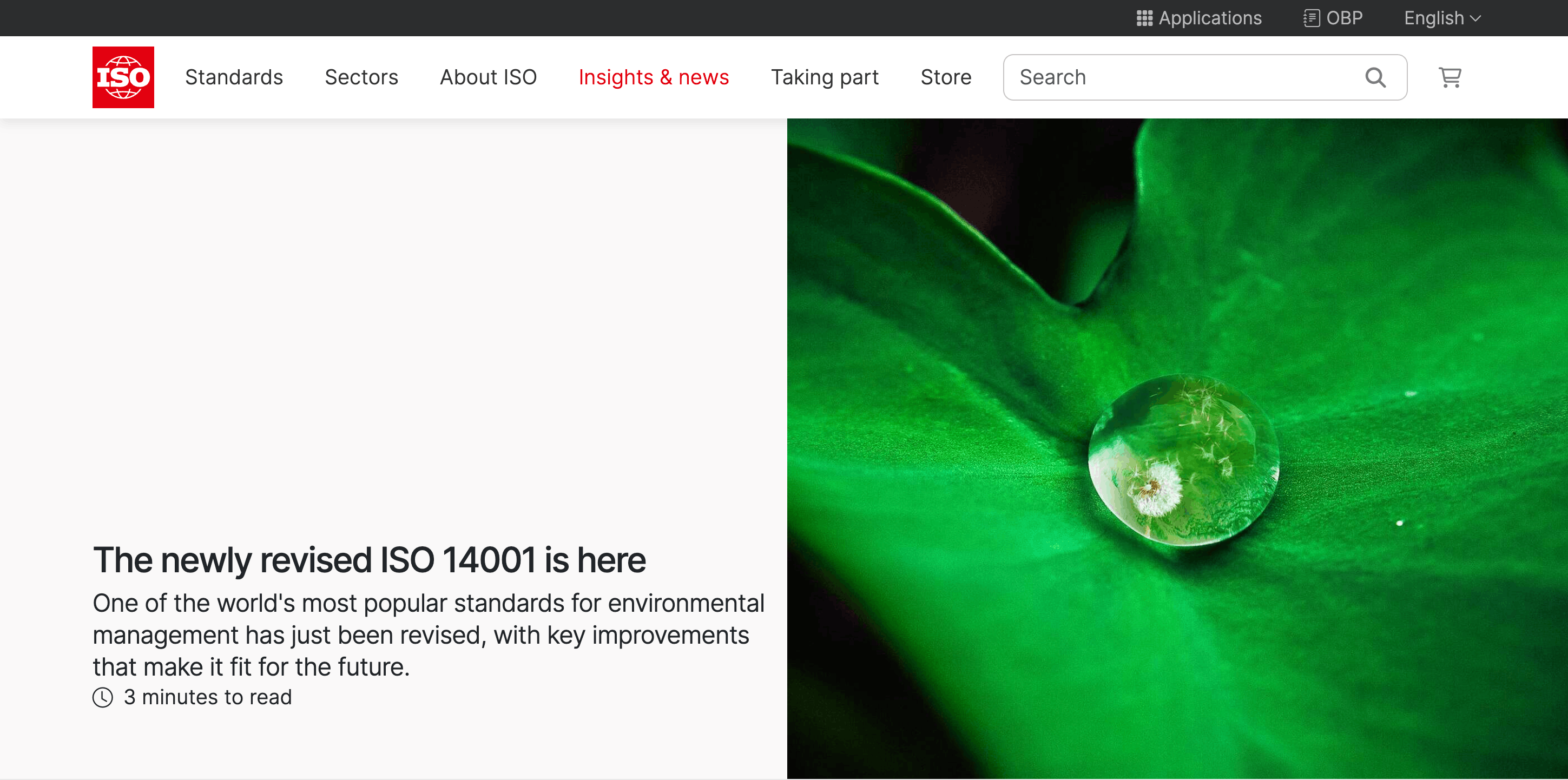Expand the Standards navigation menu
Screen dimensions: 1568x780
click(234, 77)
